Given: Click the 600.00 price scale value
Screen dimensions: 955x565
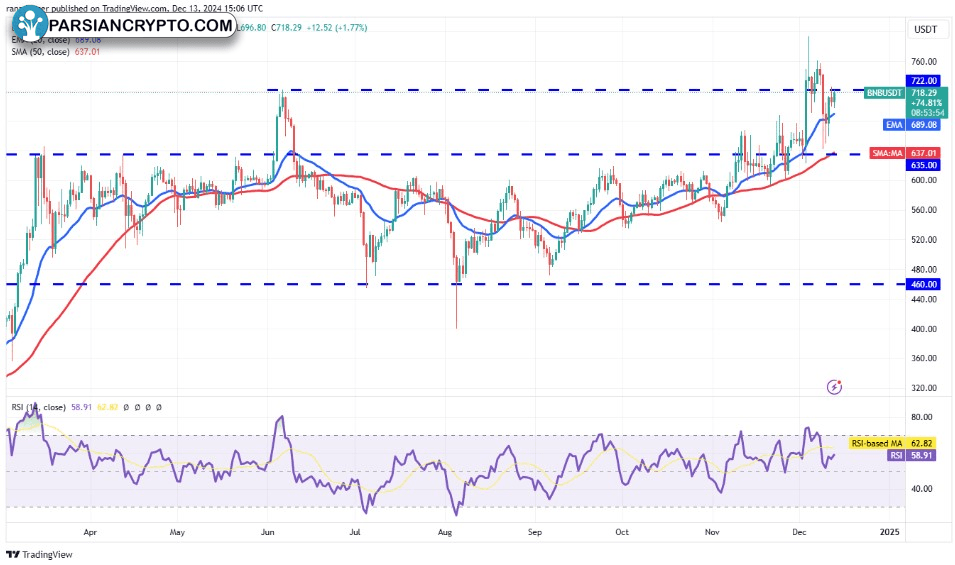Looking at the screenshot, I should click(x=924, y=180).
